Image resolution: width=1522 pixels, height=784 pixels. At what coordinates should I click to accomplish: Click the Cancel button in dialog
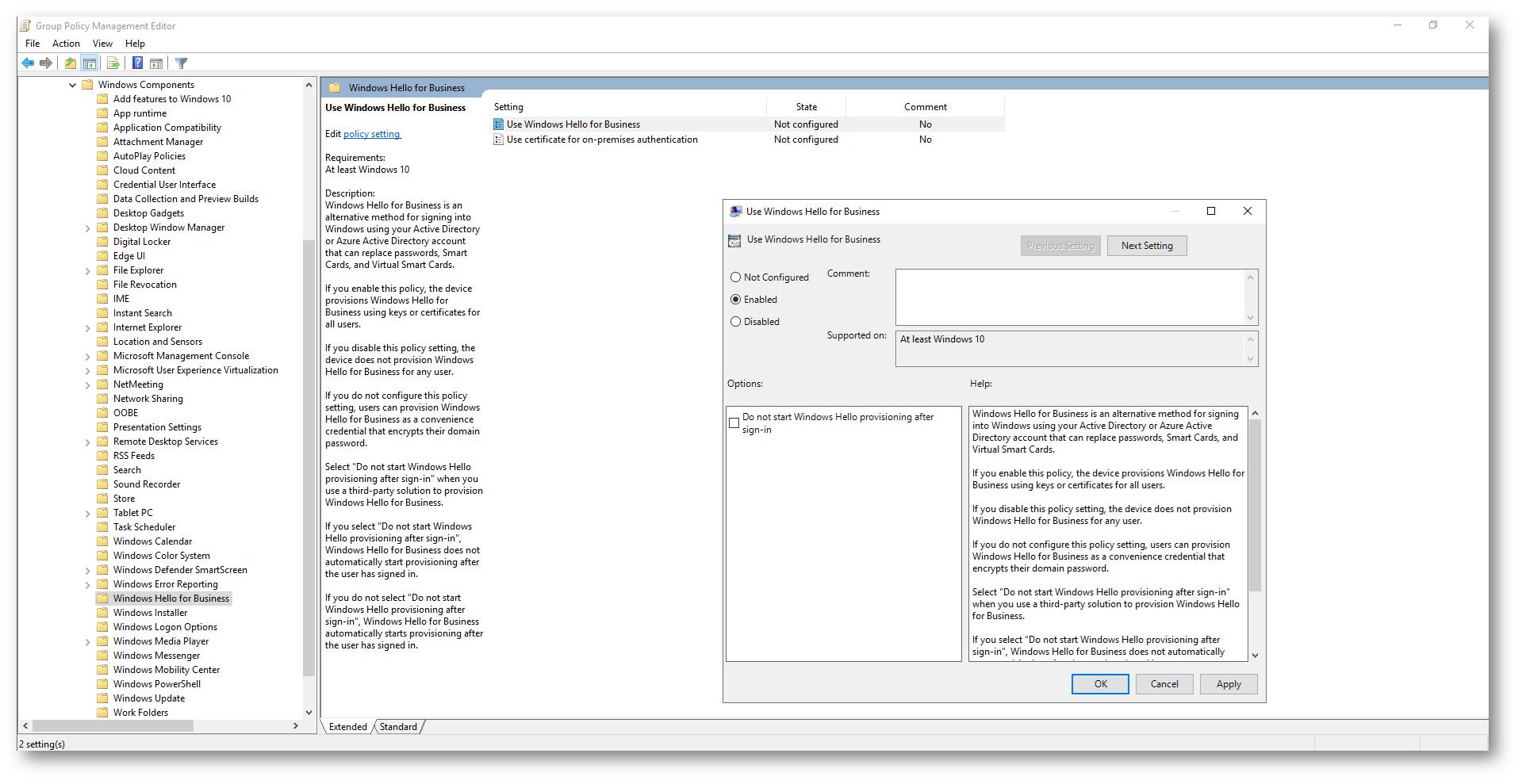click(1164, 684)
